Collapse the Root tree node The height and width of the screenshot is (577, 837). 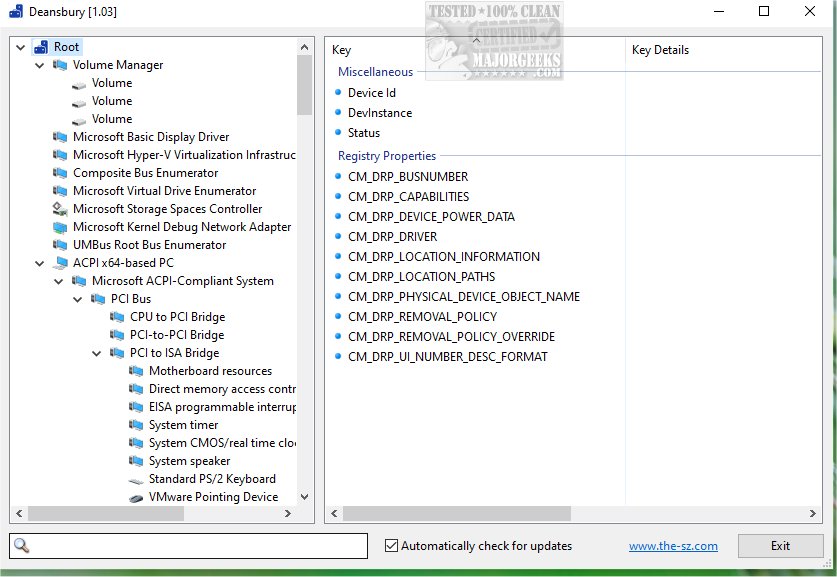pyautogui.click(x=21, y=48)
